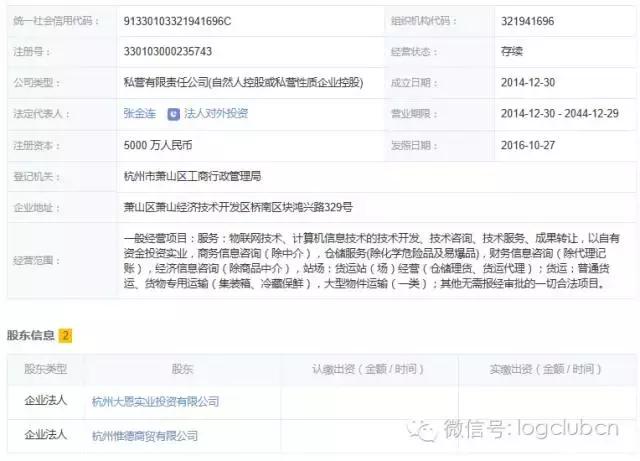Click the 注册资本 label

(x=36, y=145)
